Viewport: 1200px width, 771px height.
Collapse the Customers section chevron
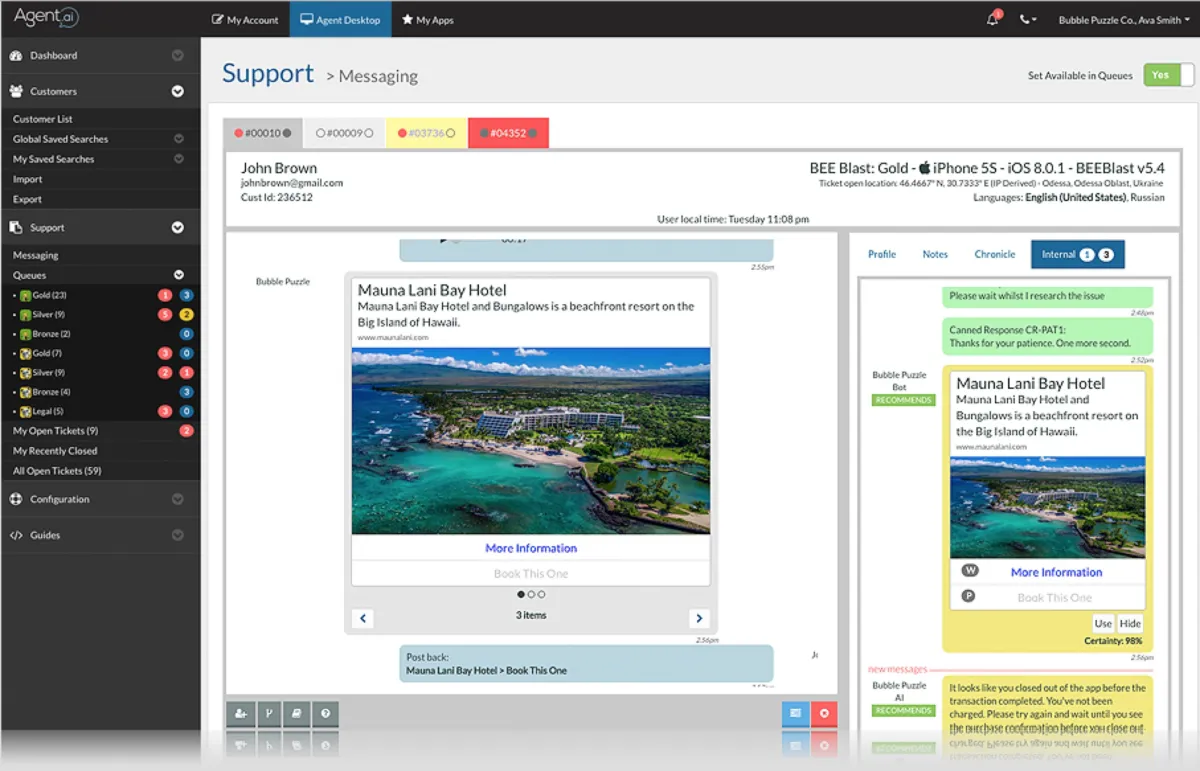[x=178, y=91]
